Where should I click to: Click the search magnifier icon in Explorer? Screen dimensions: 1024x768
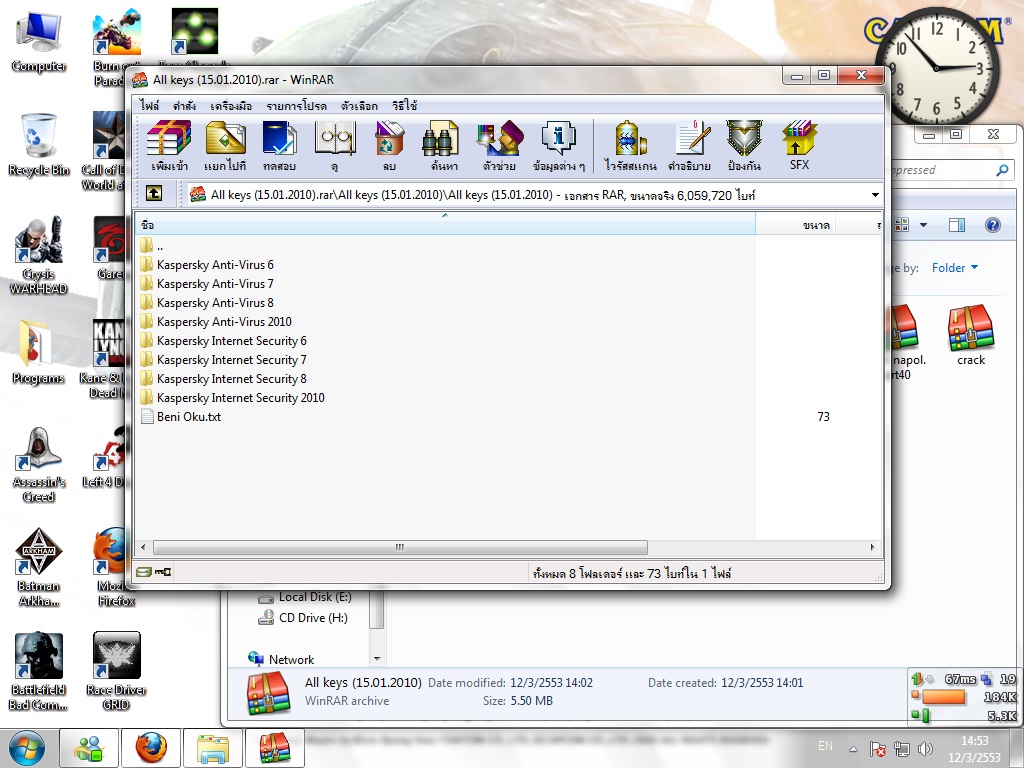1002,170
